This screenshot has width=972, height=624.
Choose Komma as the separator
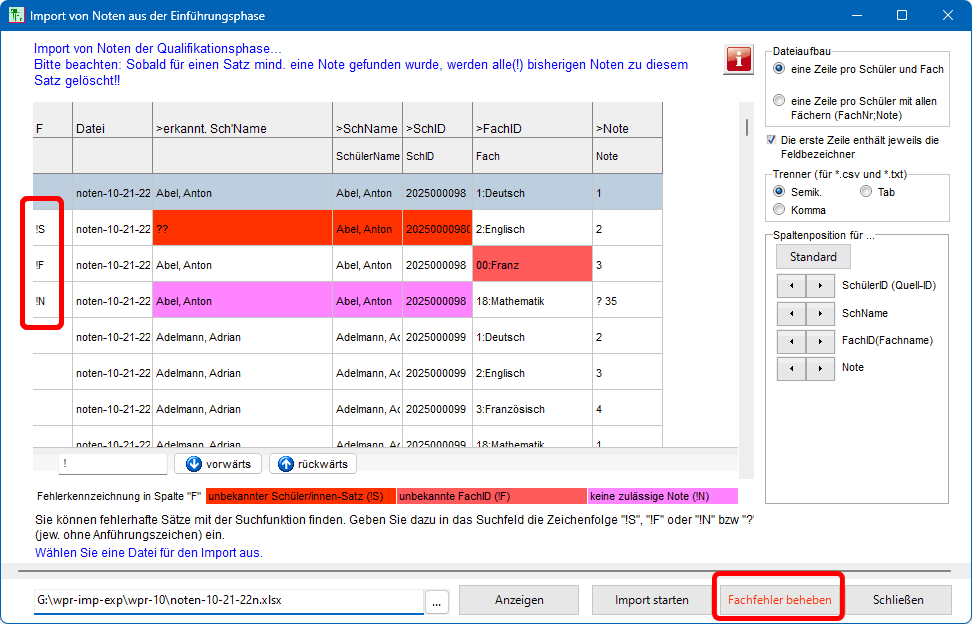point(780,210)
